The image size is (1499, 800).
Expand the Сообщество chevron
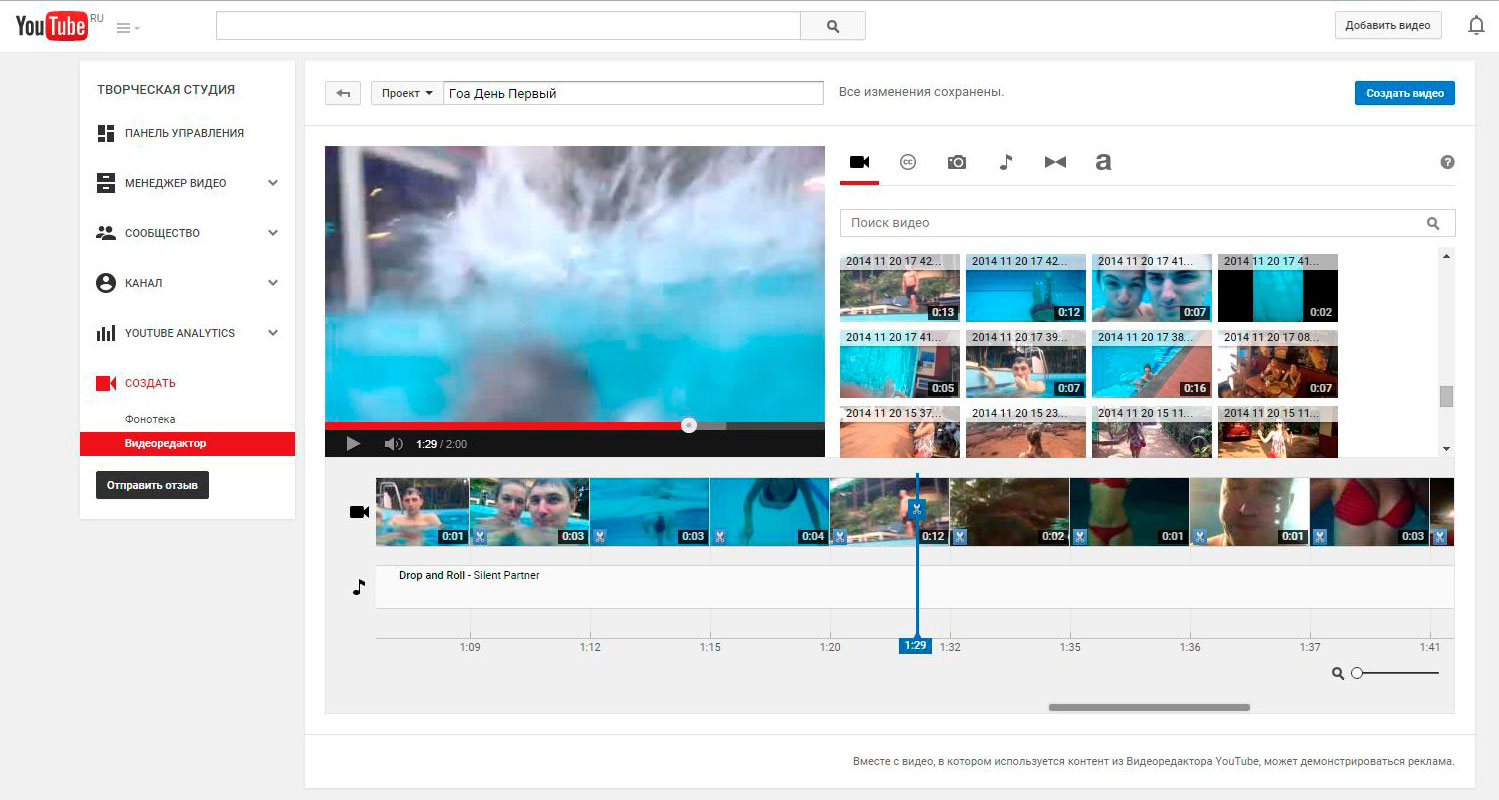(x=273, y=233)
